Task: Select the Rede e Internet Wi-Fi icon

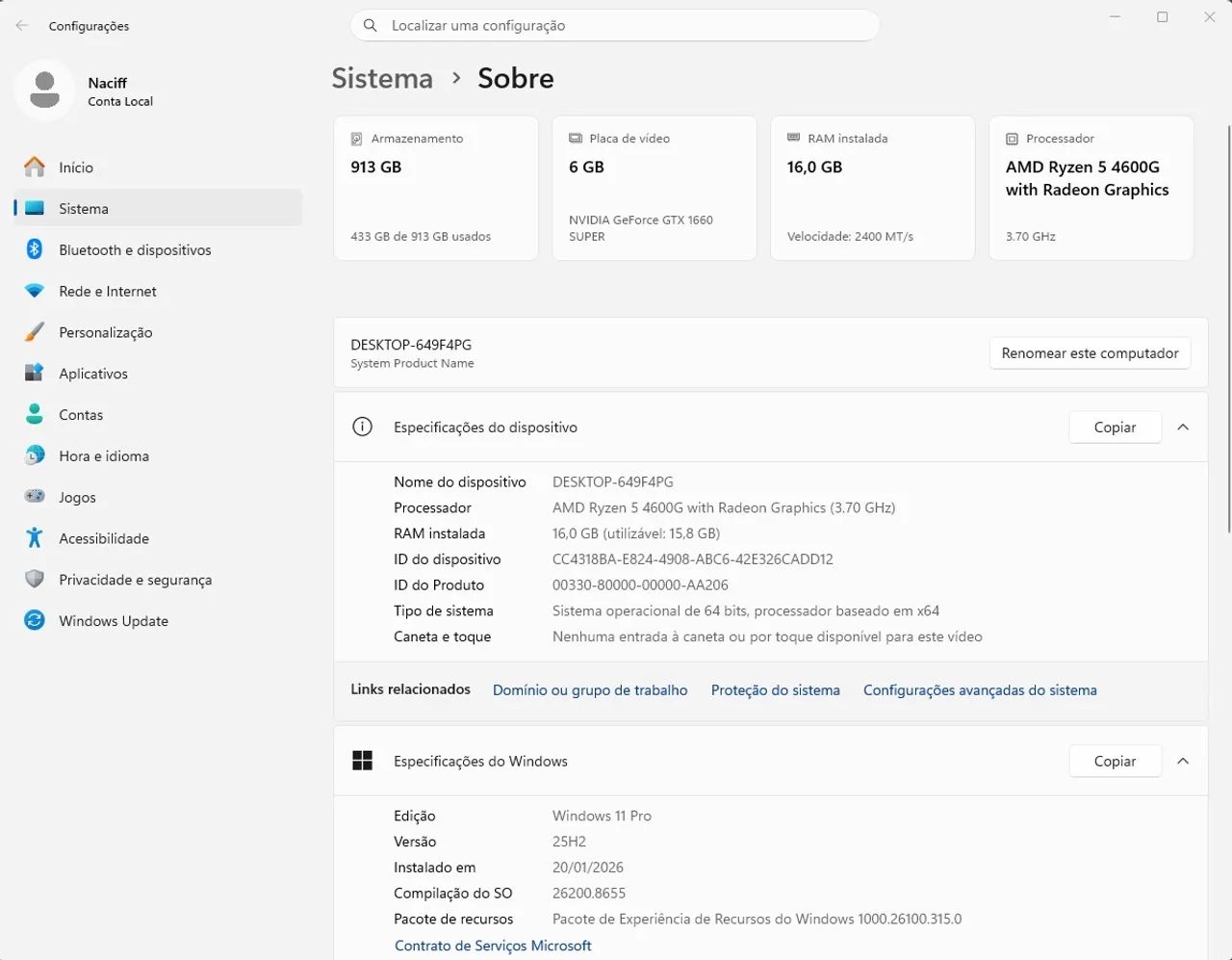Action: click(x=35, y=291)
